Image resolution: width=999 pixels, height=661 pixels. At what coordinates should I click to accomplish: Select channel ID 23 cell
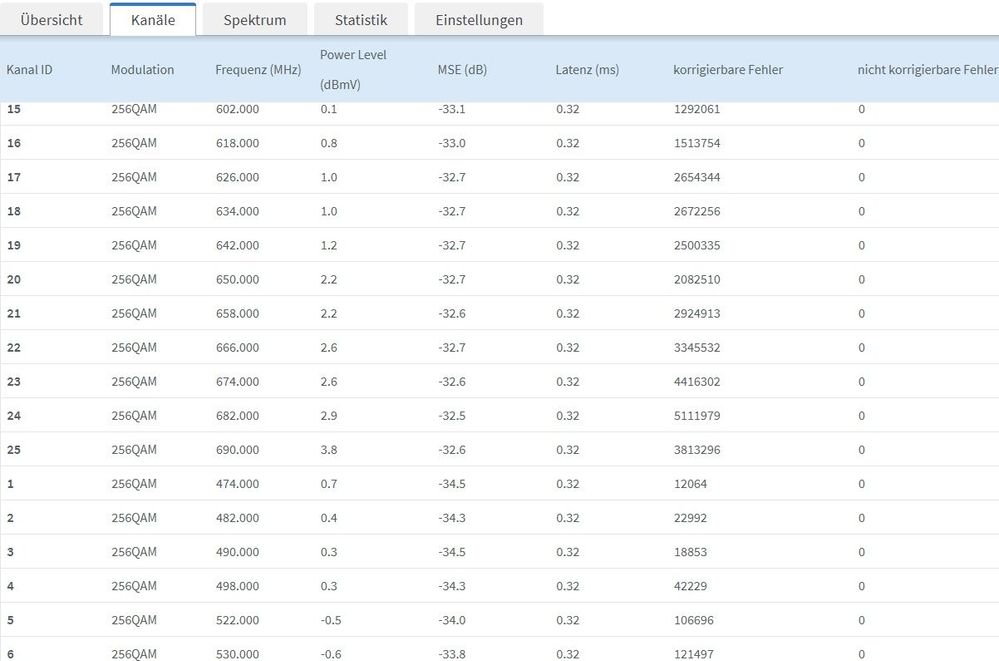14,382
